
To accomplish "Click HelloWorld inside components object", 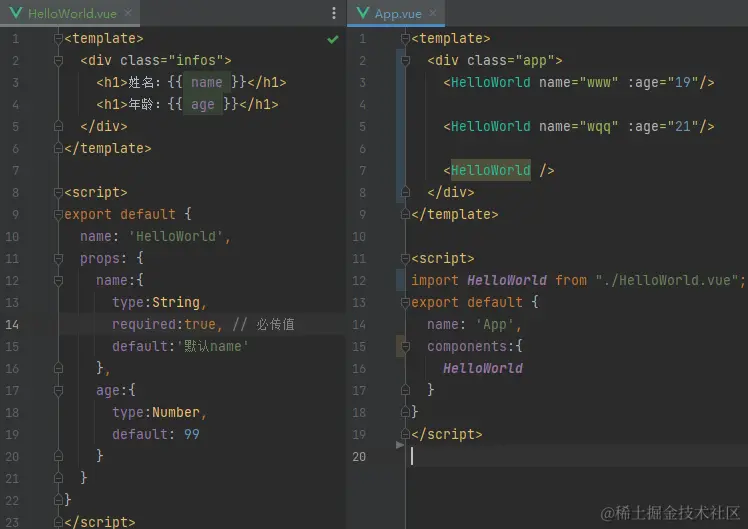I will click(483, 368).
